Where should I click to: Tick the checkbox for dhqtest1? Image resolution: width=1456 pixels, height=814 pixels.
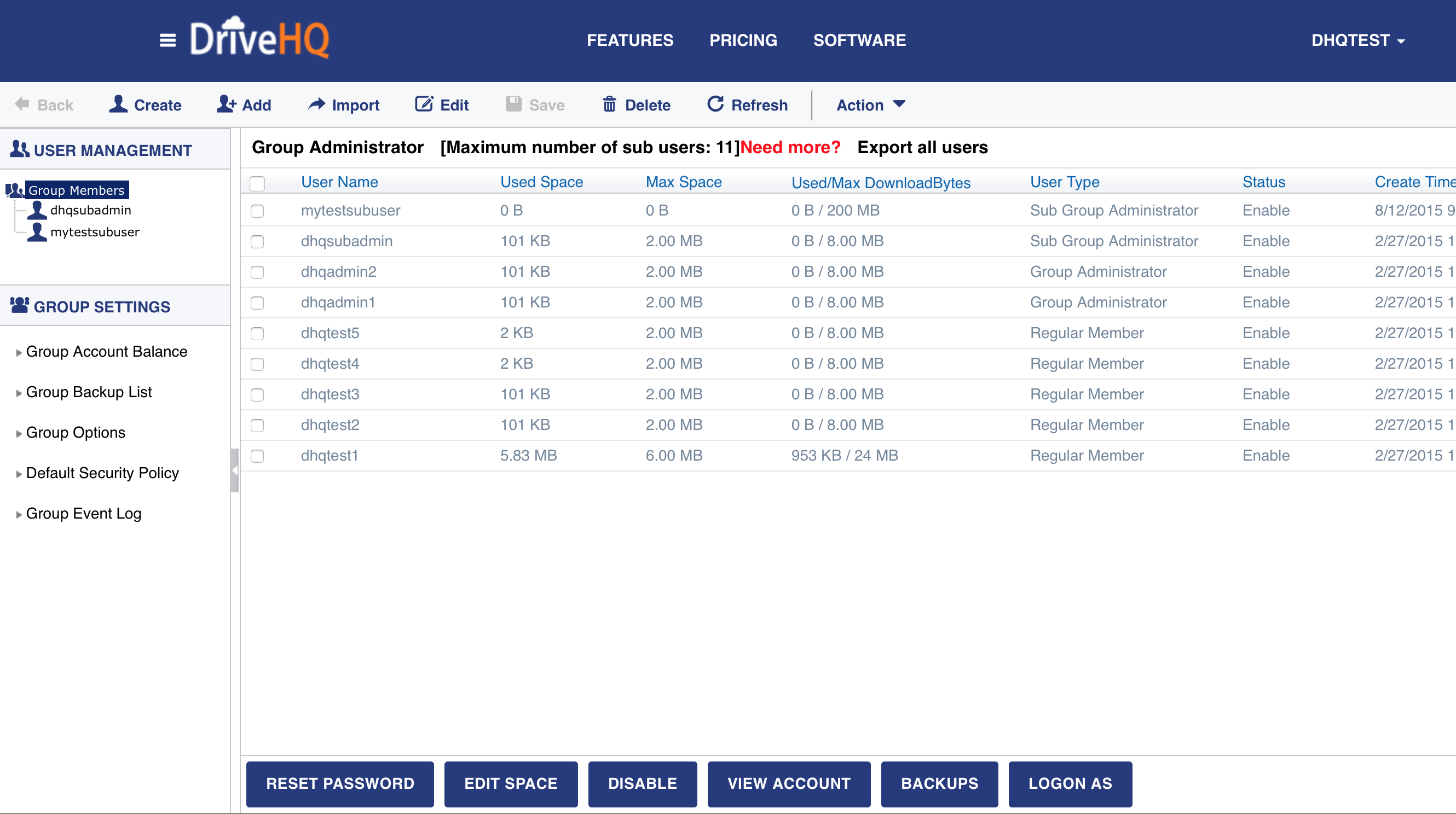[257, 456]
